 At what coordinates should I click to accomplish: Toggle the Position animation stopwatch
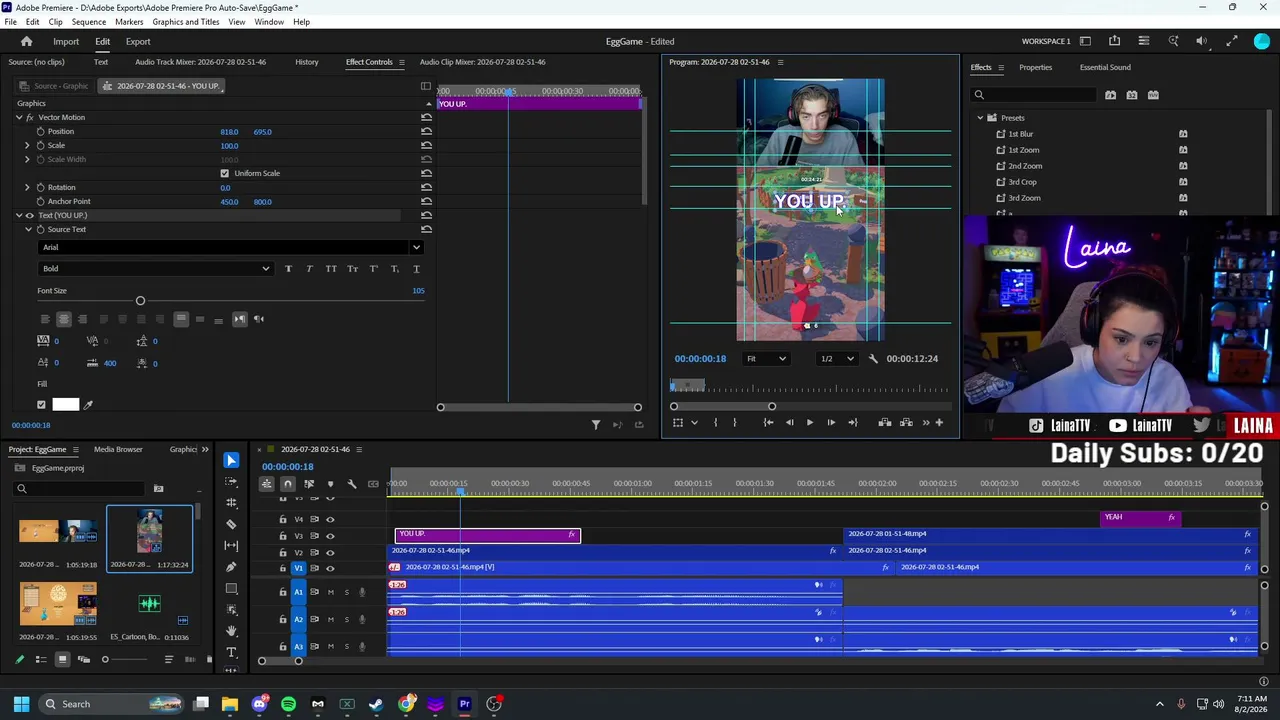[x=41, y=132]
